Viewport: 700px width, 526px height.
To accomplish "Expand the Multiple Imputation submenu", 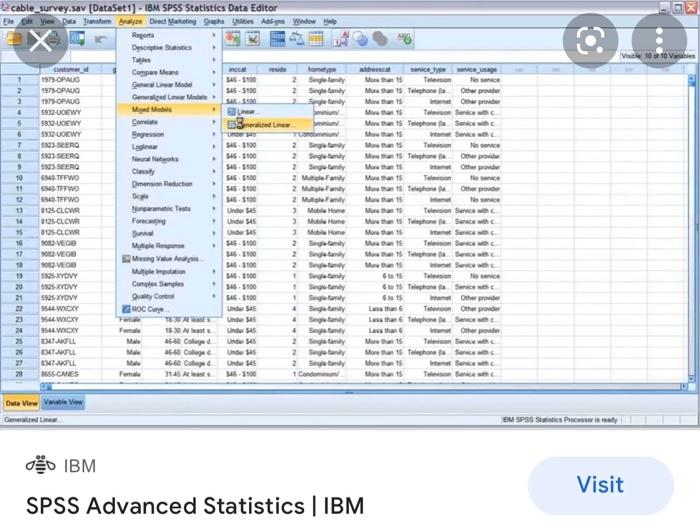I will point(169,271).
